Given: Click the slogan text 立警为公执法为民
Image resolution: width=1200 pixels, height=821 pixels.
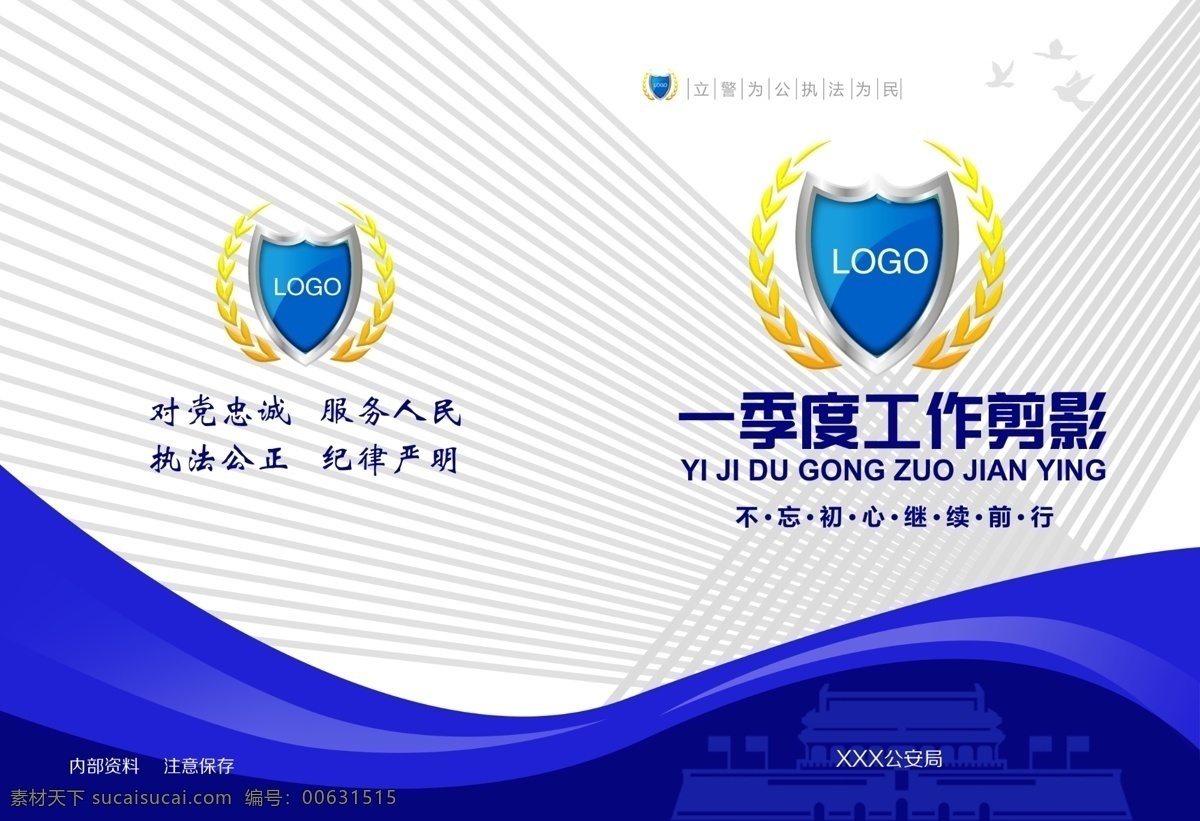Looking at the screenshot, I should coord(796,89).
